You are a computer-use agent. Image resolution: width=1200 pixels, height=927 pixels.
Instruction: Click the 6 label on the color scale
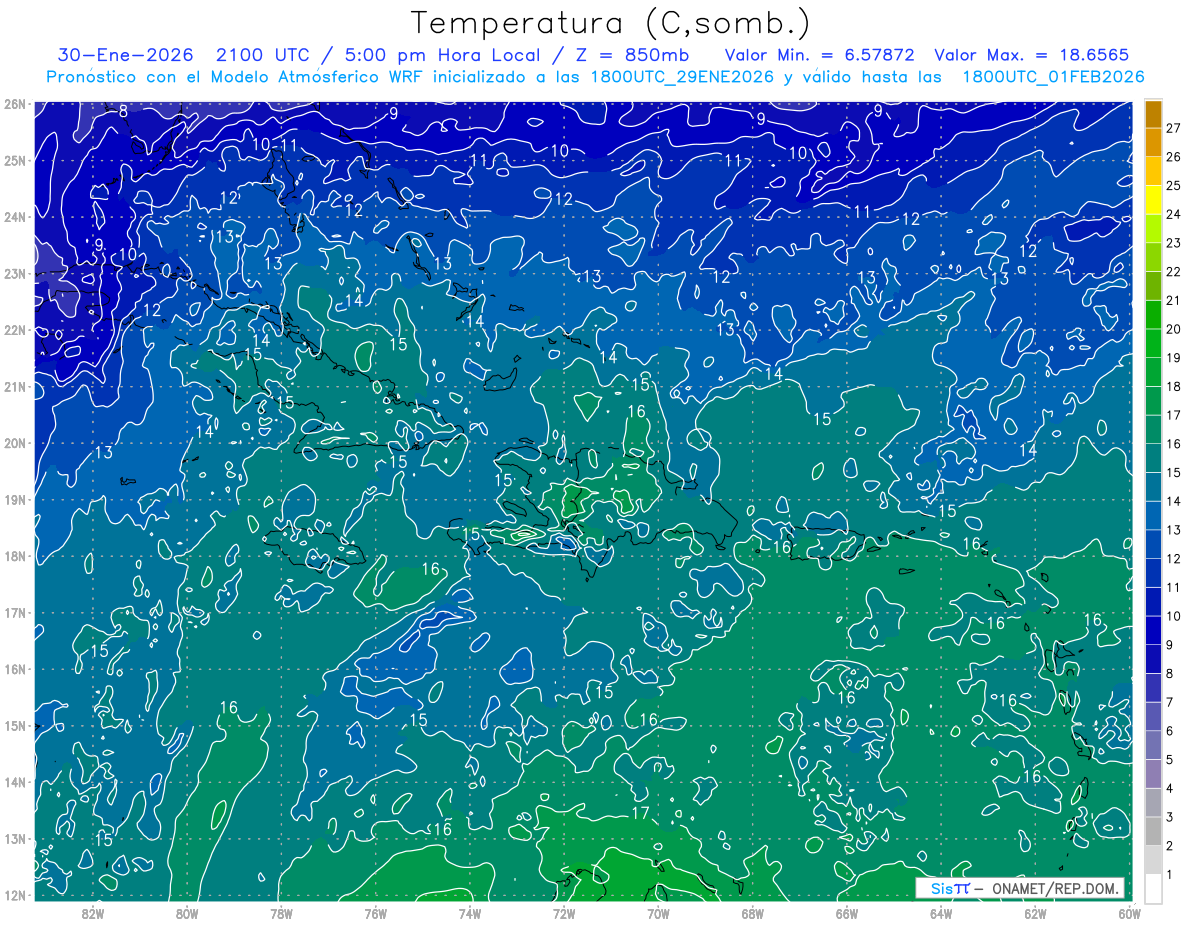(1169, 732)
